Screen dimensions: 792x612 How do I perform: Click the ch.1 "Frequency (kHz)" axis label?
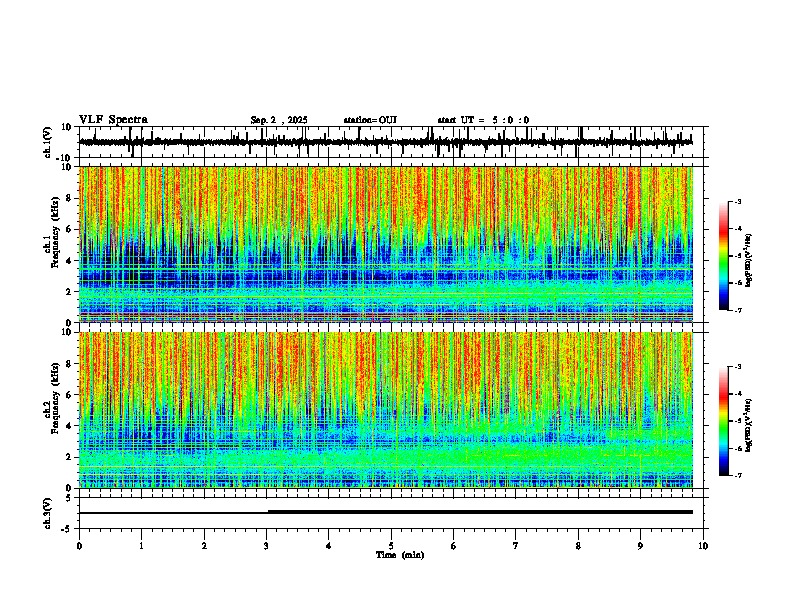click(55, 233)
